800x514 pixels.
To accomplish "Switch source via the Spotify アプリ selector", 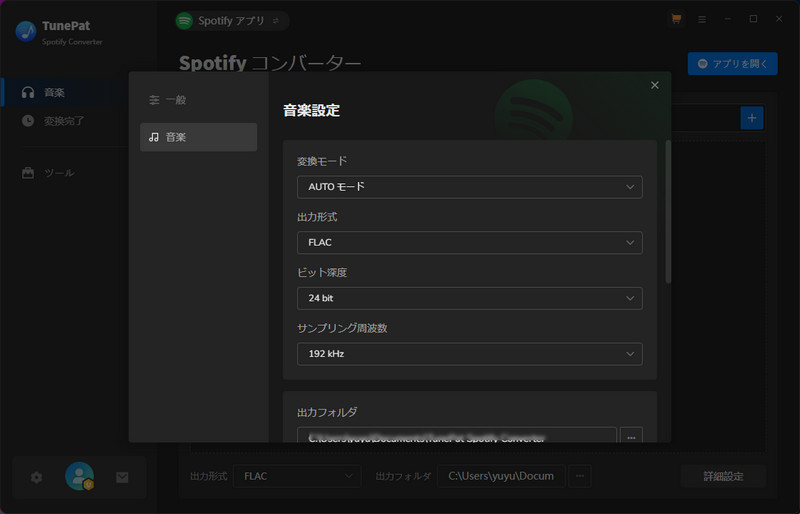I will tap(232, 21).
